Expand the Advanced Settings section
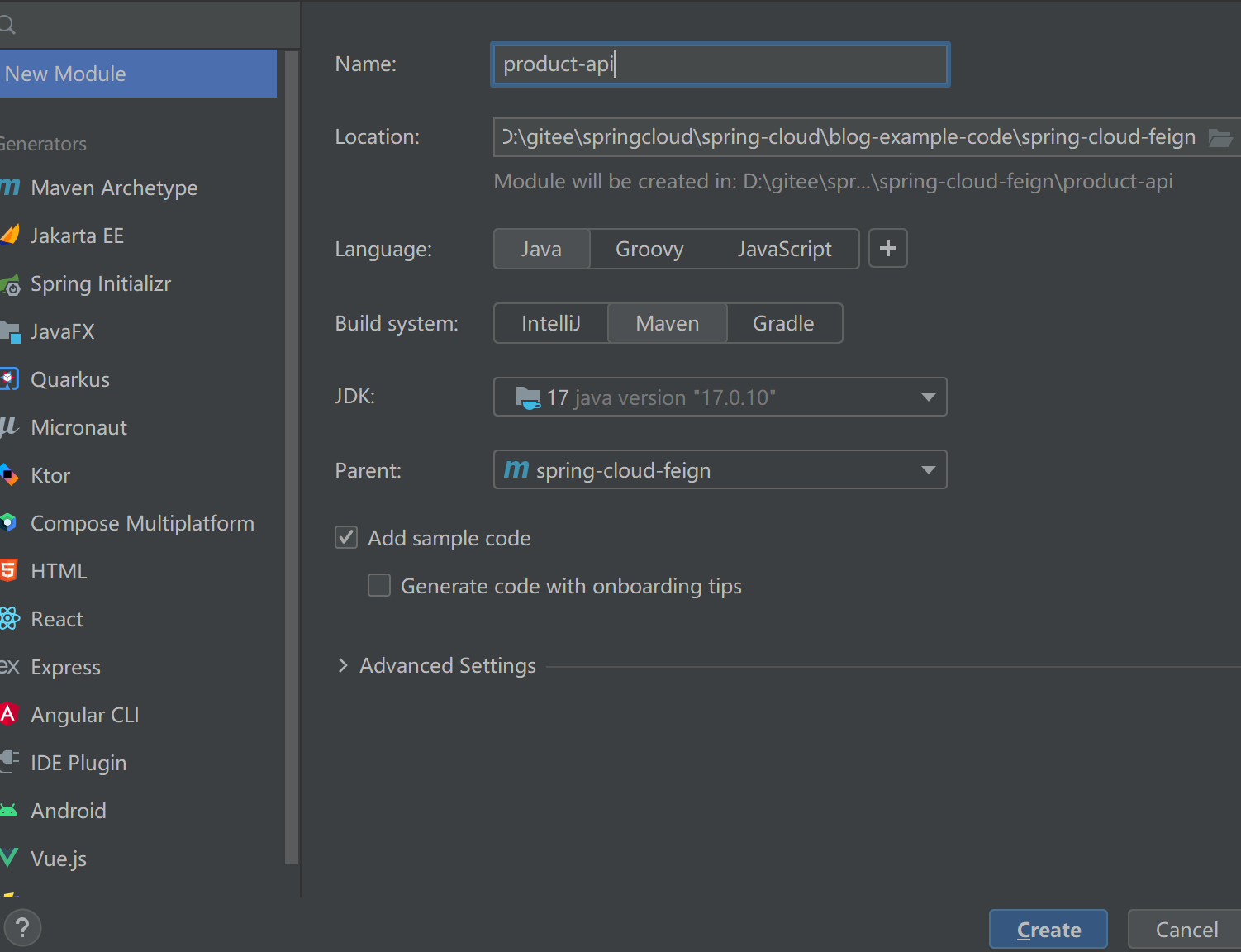1241x952 pixels. click(x=343, y=665)
